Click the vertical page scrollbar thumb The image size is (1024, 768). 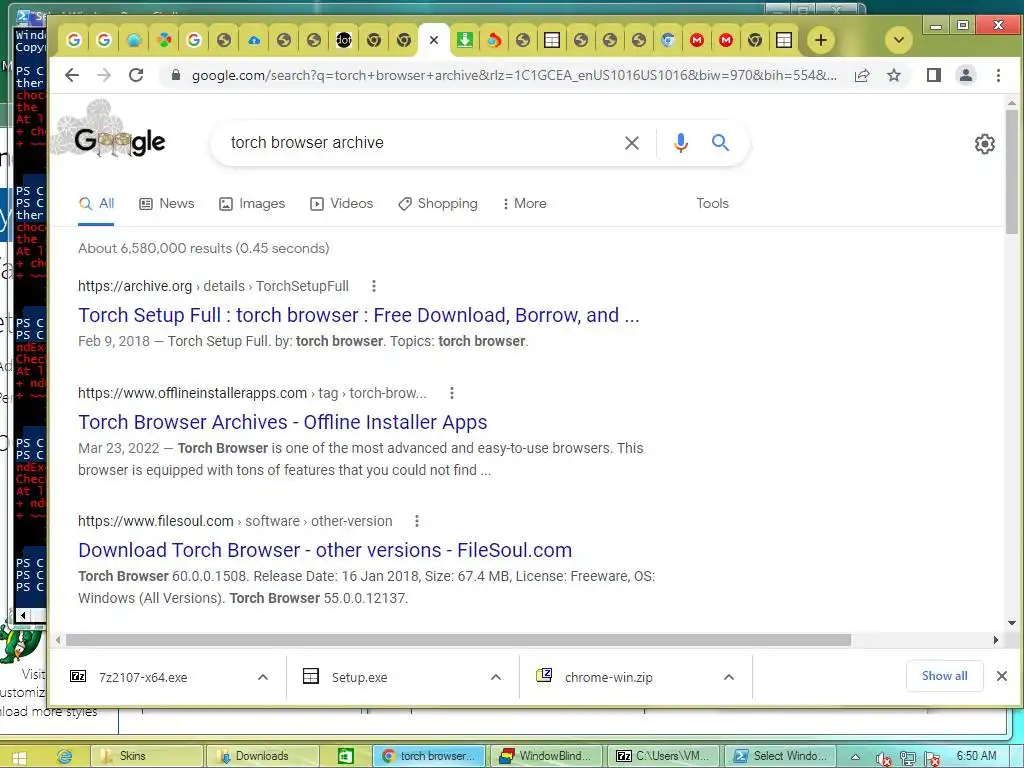click(1012, 171)
